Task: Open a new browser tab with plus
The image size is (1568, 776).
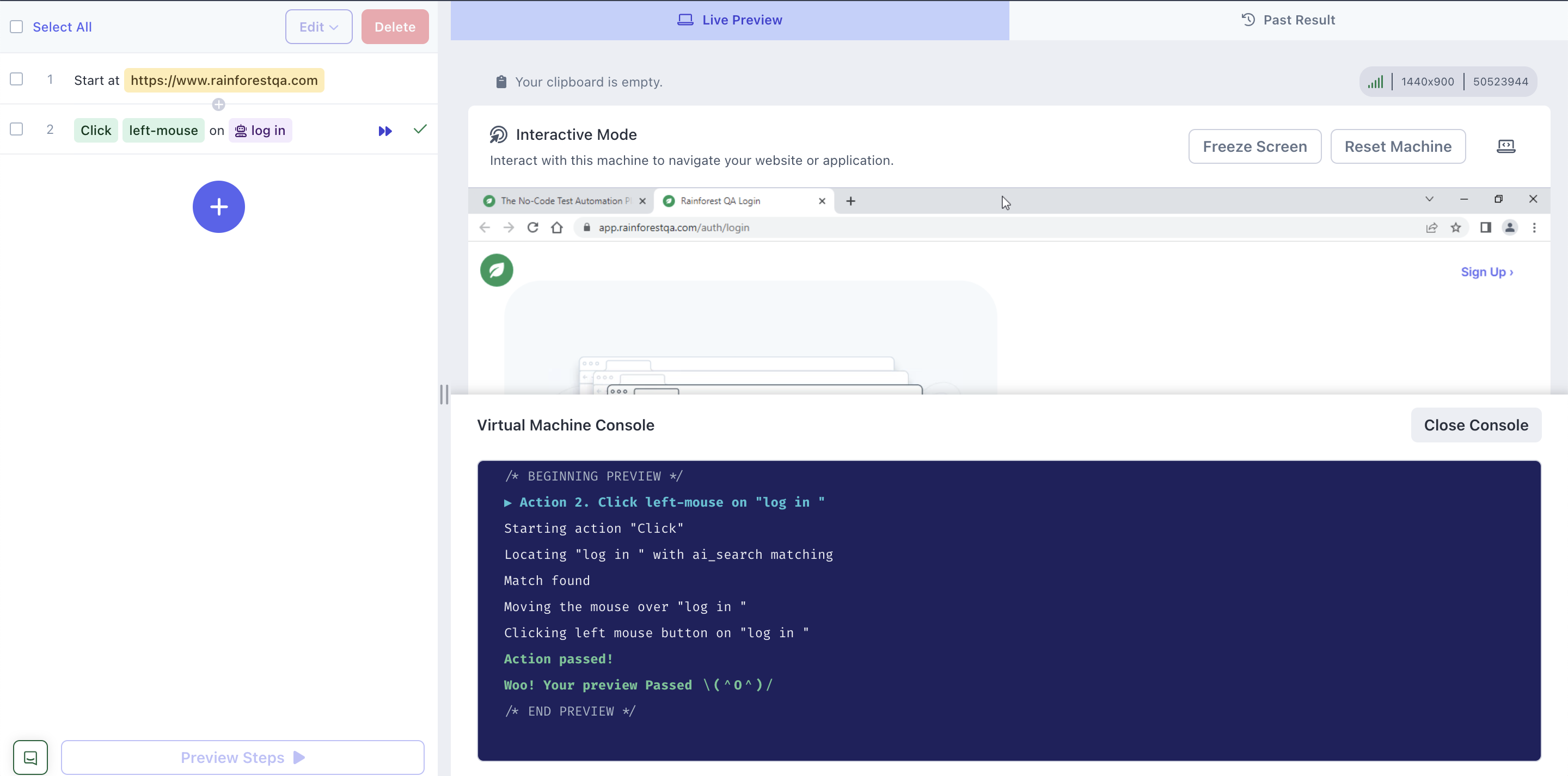Action: click(850, 201)
